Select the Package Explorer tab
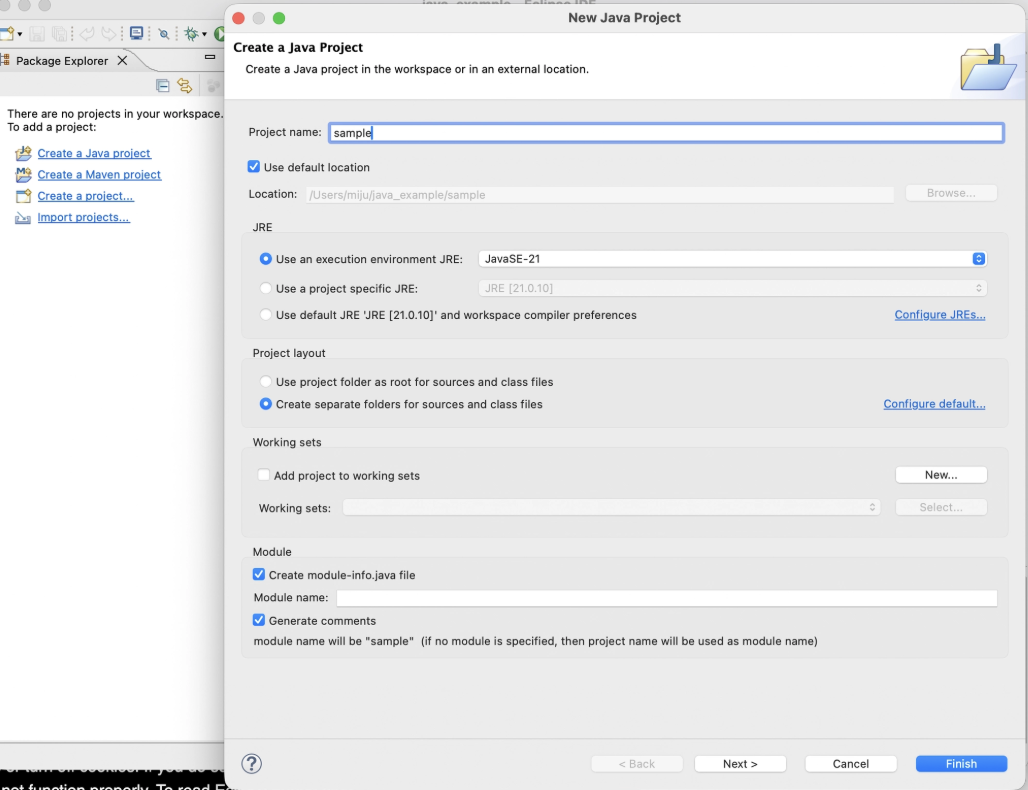 [62, 61]
